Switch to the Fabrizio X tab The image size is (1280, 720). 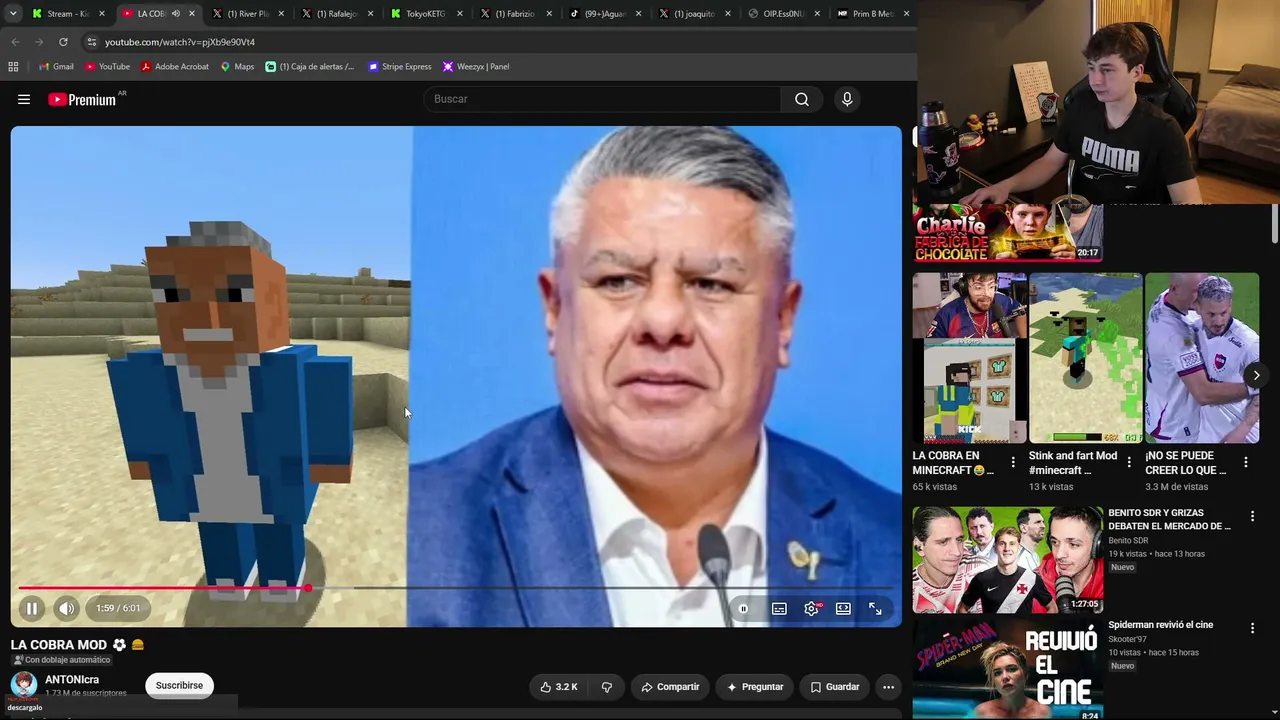[x=517, y=14]
